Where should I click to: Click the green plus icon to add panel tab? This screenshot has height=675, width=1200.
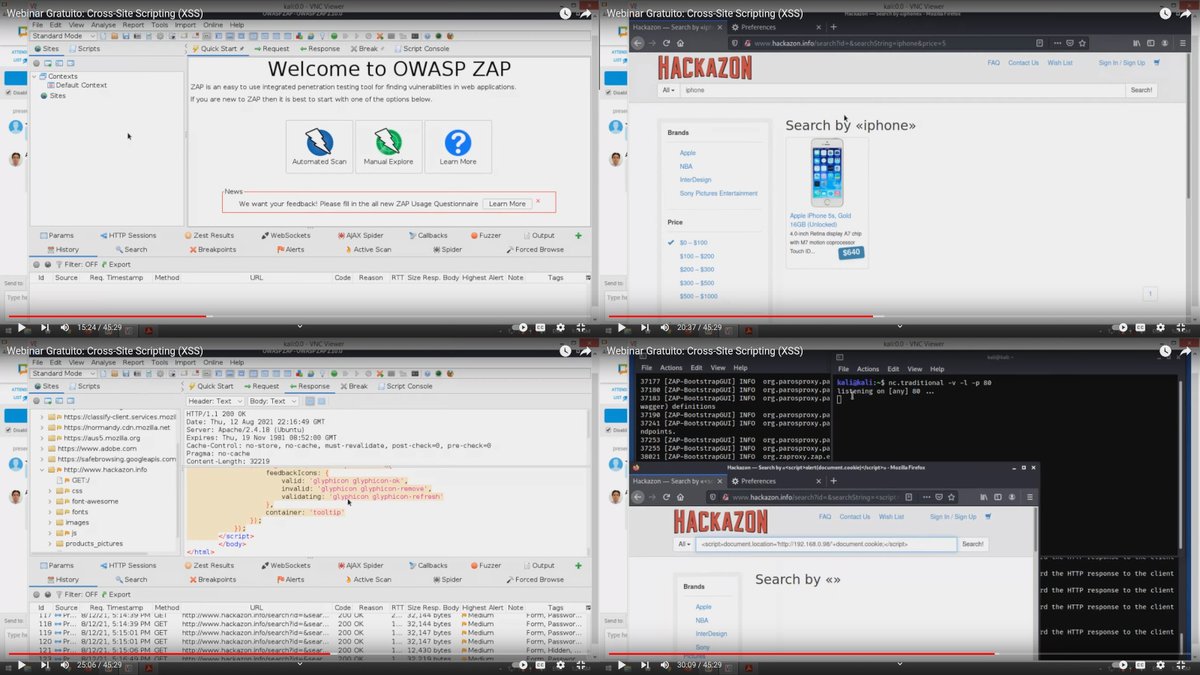[578, 235]
